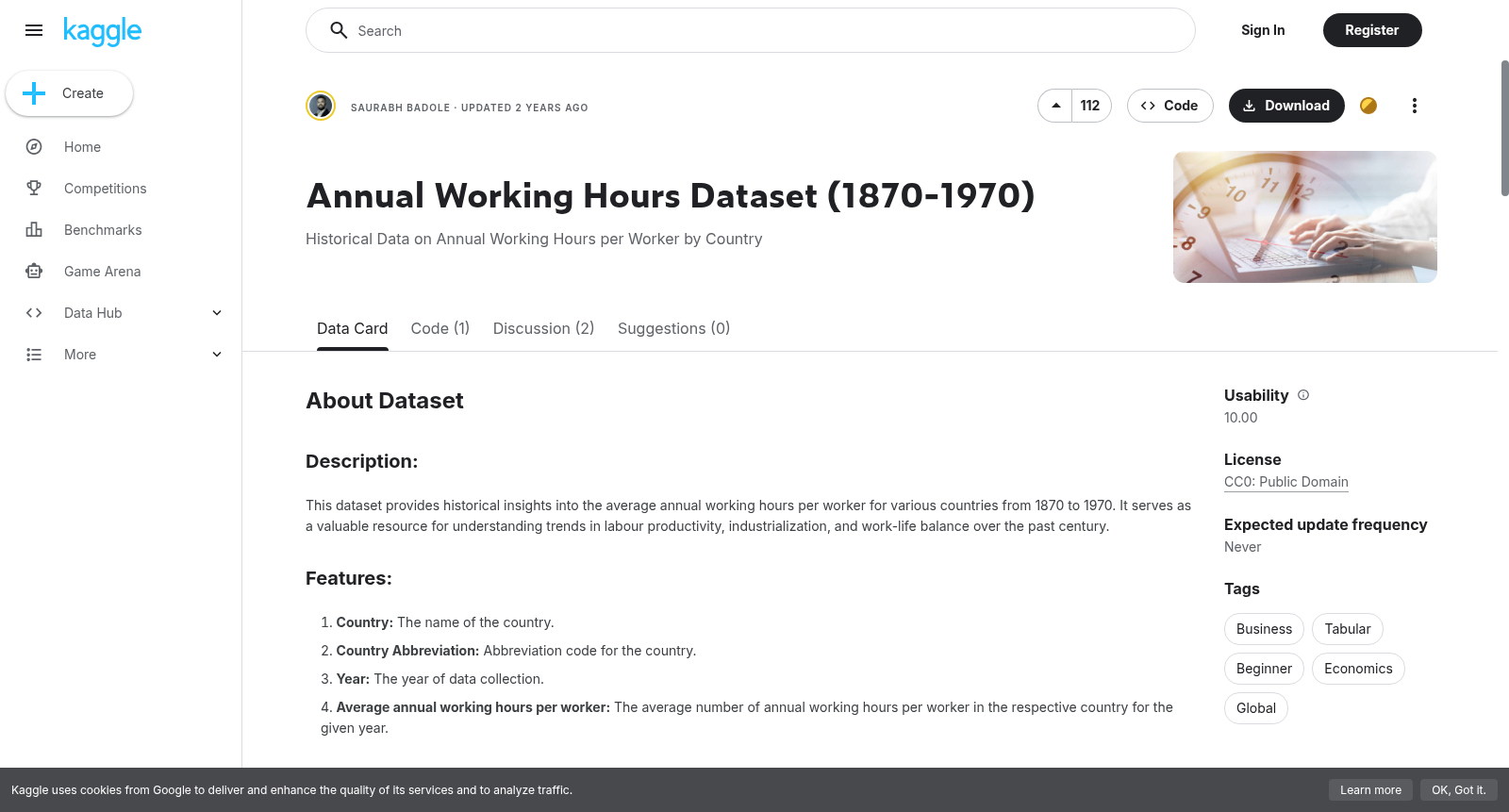This screenshot has height=812, width=1509.
Task: Click into the Search field
Action: [751, 30]
